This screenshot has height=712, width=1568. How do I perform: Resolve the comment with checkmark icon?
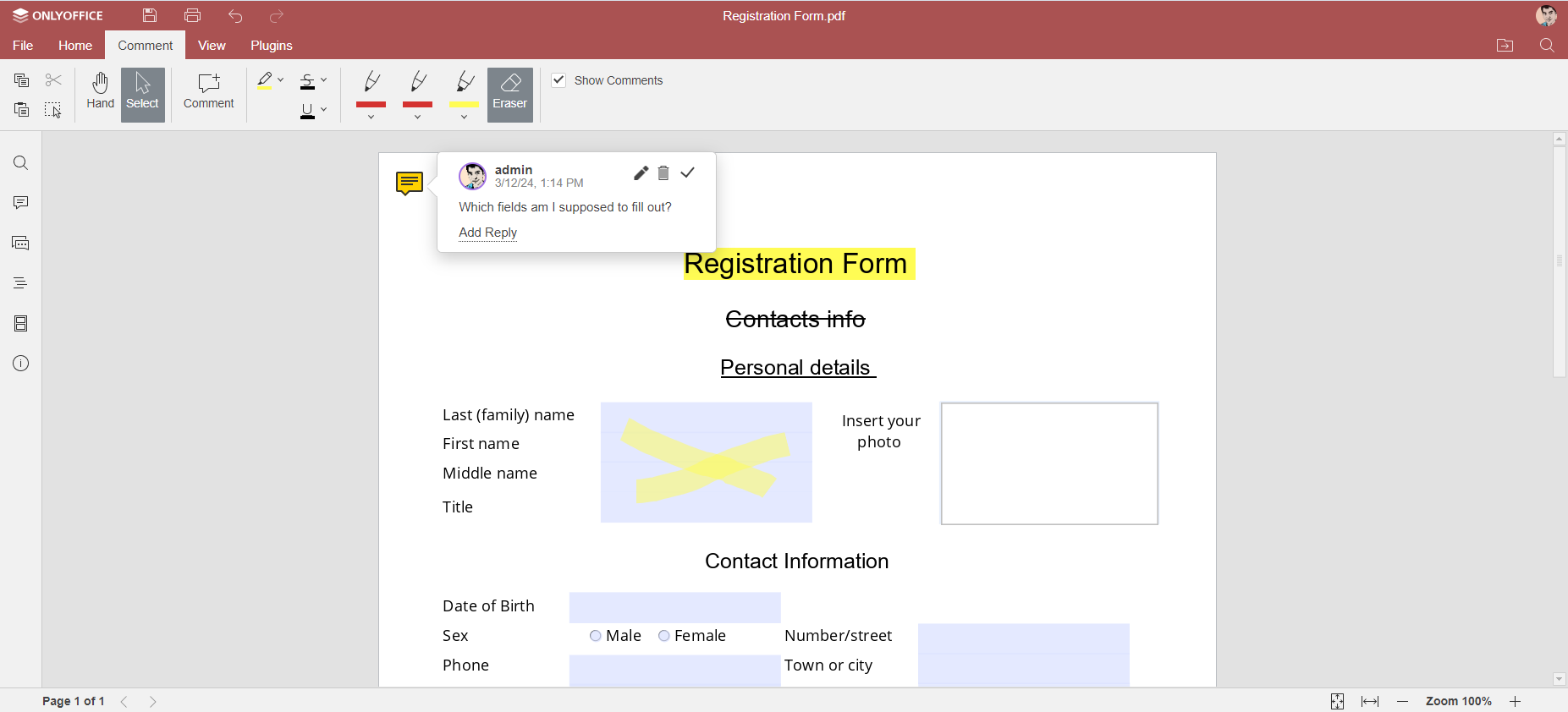click(x=688, y=173)
